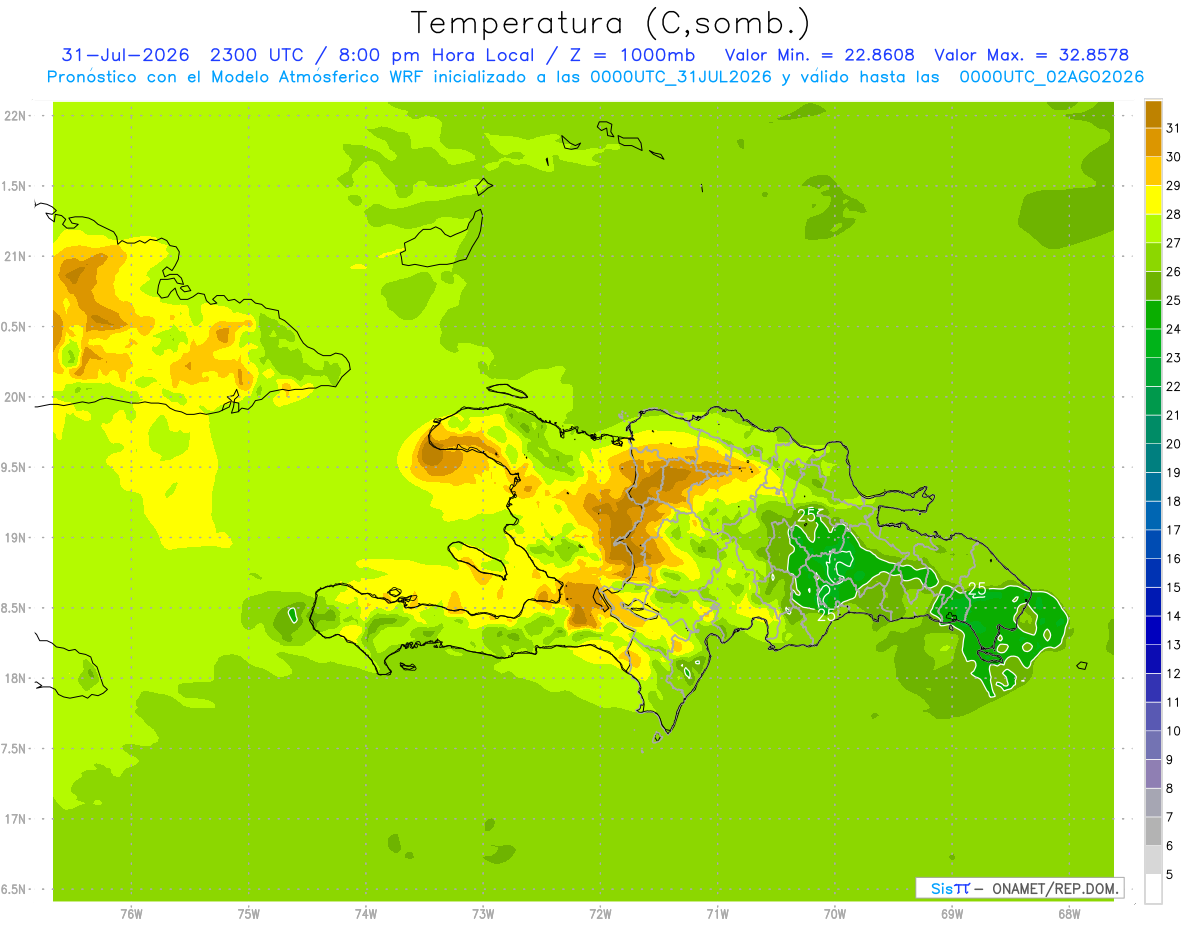Click the "Temperatura (C,somb.)" title

[610, 23]
